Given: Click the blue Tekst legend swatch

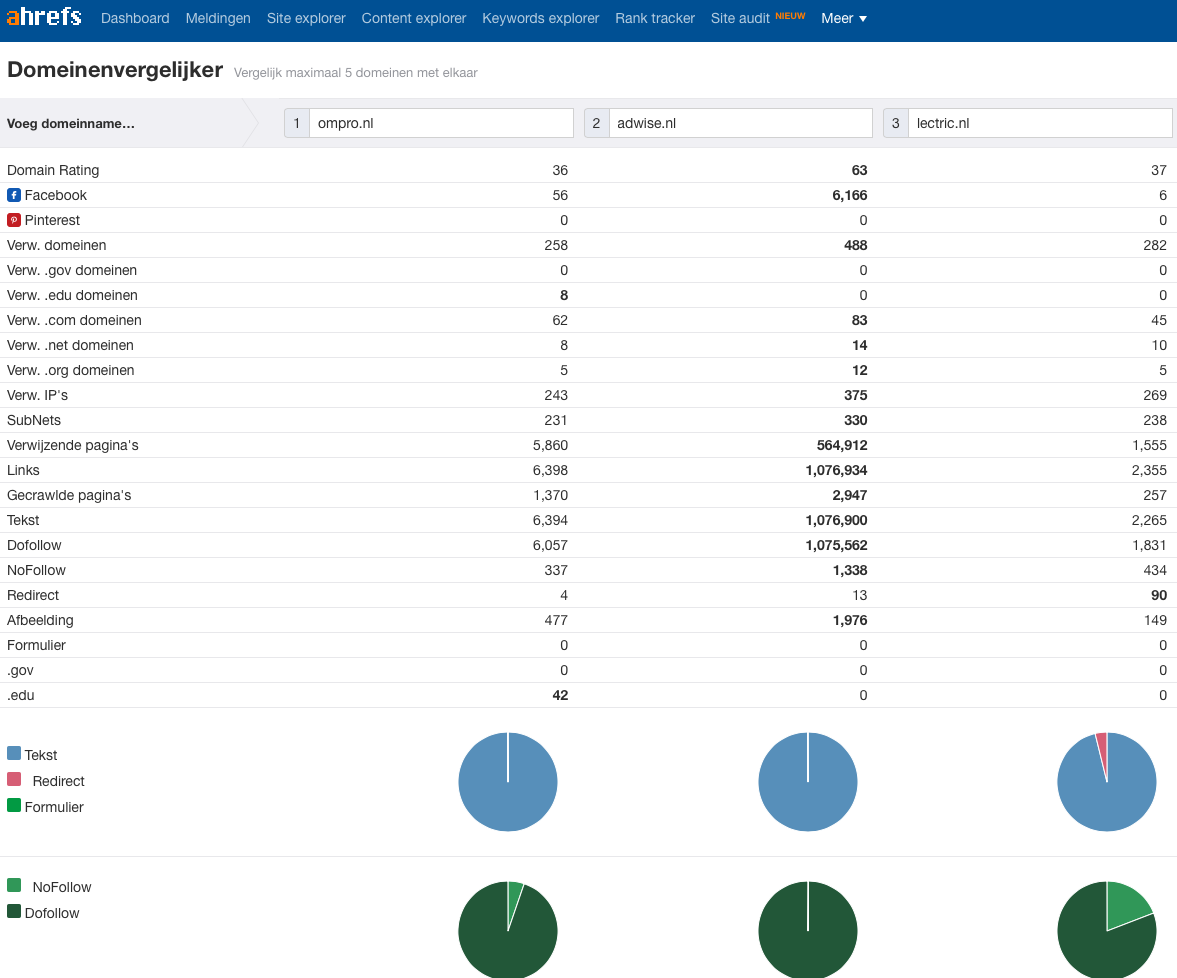Looking at the screenshot, I should coord(14,754).
